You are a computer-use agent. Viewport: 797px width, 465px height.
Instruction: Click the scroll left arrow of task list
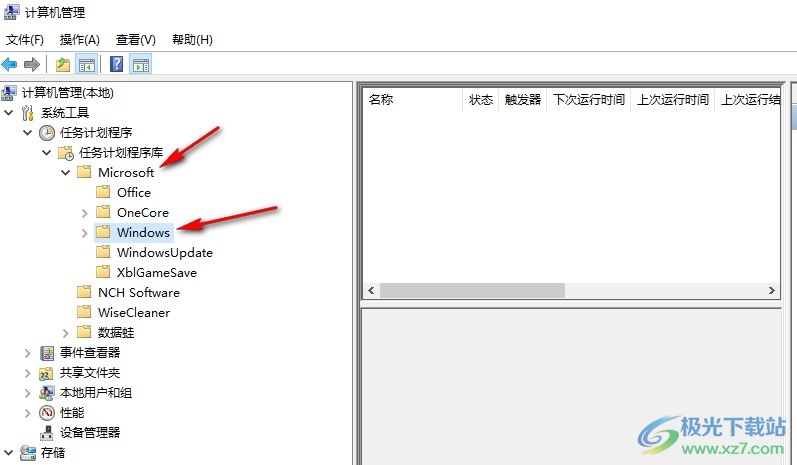(x=371, y=290)
